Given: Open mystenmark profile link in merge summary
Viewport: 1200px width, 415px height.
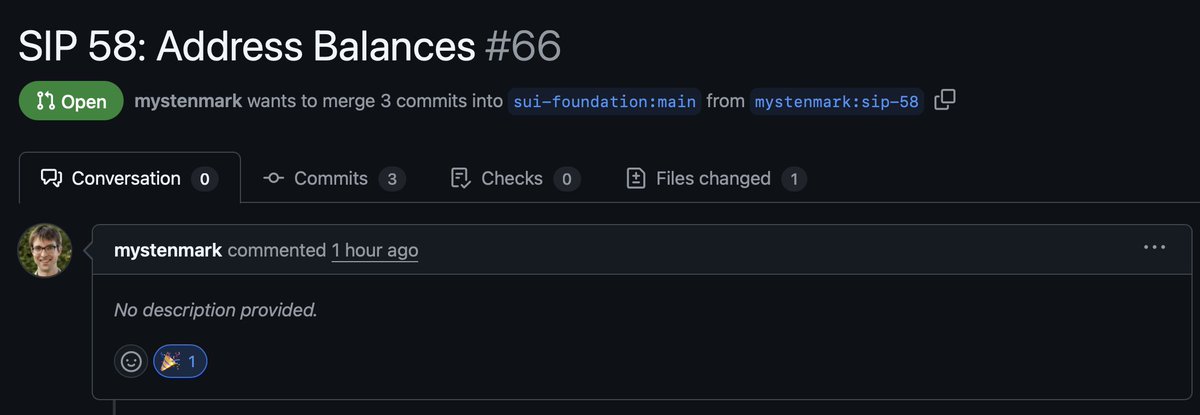Looking at the screenshot, I should point(188,101).
